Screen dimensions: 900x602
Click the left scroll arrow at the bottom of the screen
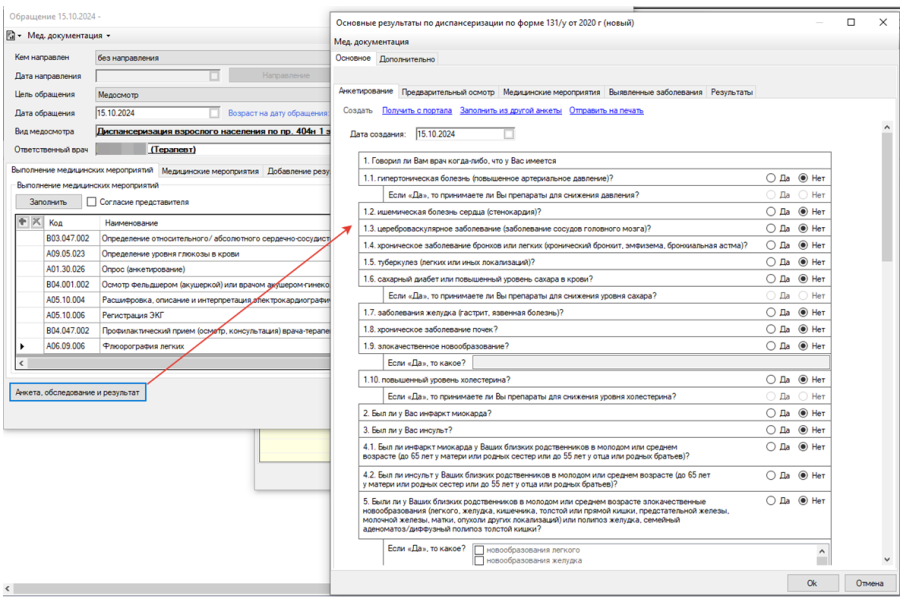(7, 589)
